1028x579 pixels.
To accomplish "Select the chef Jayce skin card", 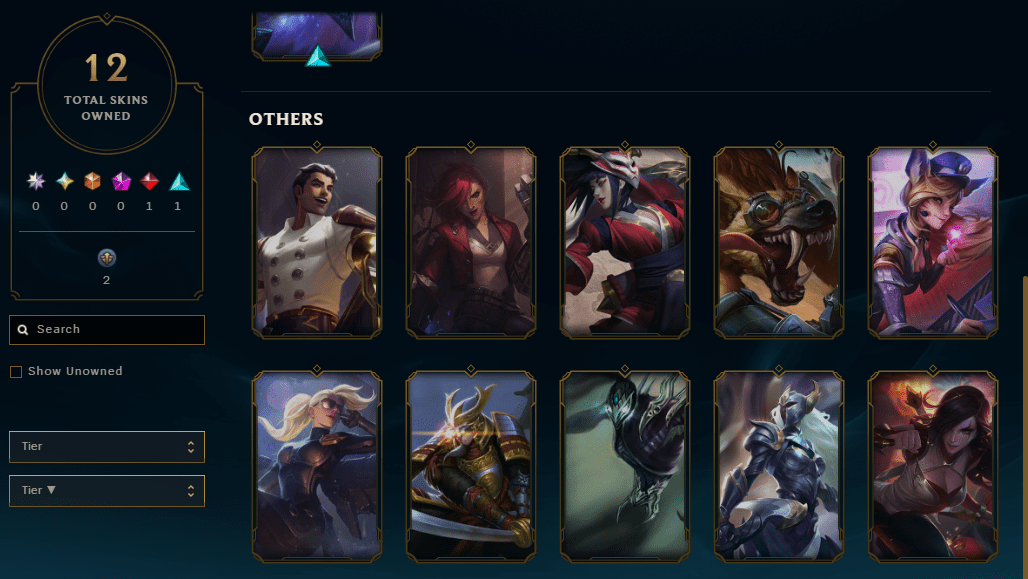I will (317, 242).
